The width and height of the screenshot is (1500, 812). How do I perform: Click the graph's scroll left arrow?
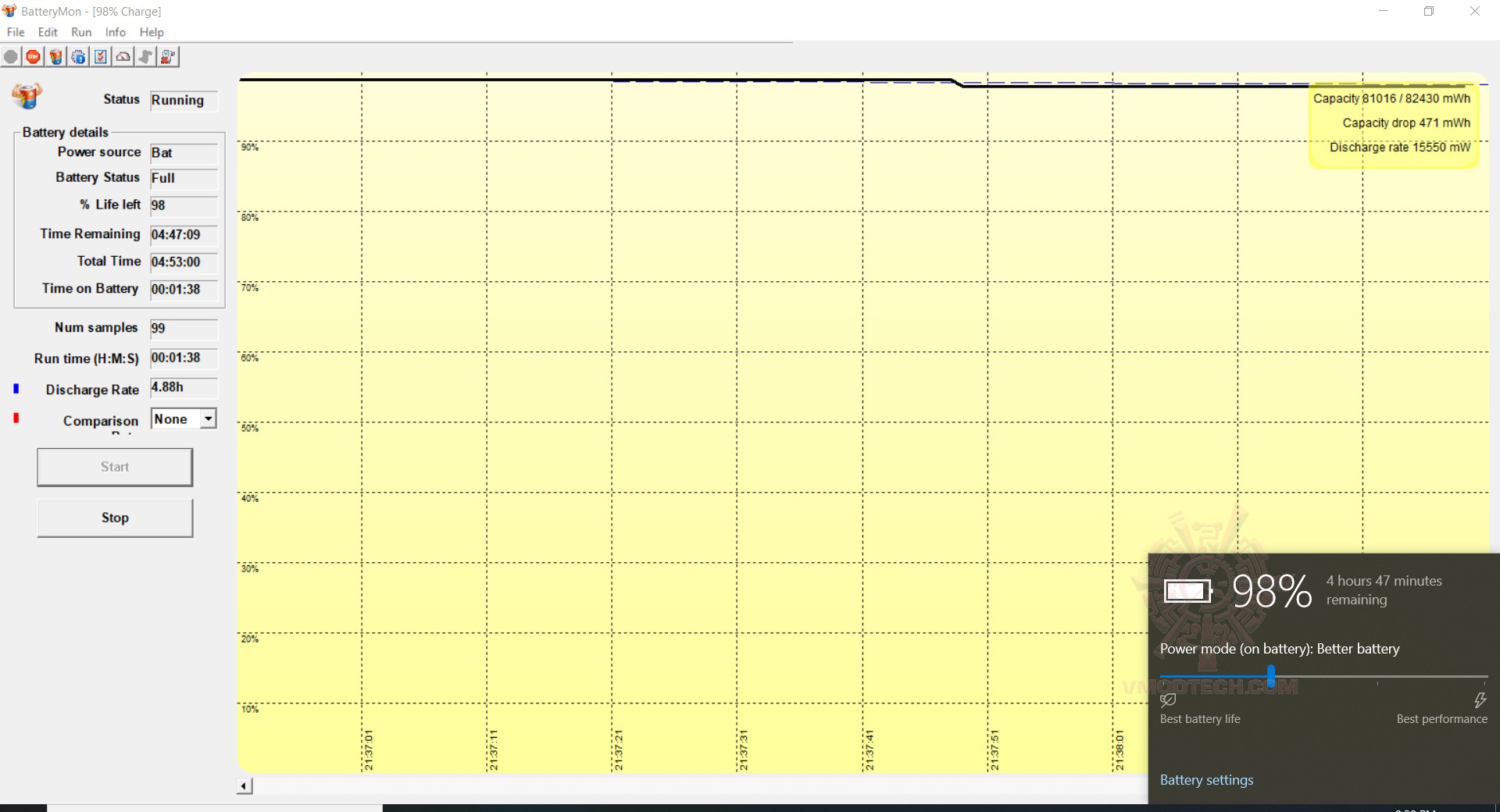click(x=245, y=786)
